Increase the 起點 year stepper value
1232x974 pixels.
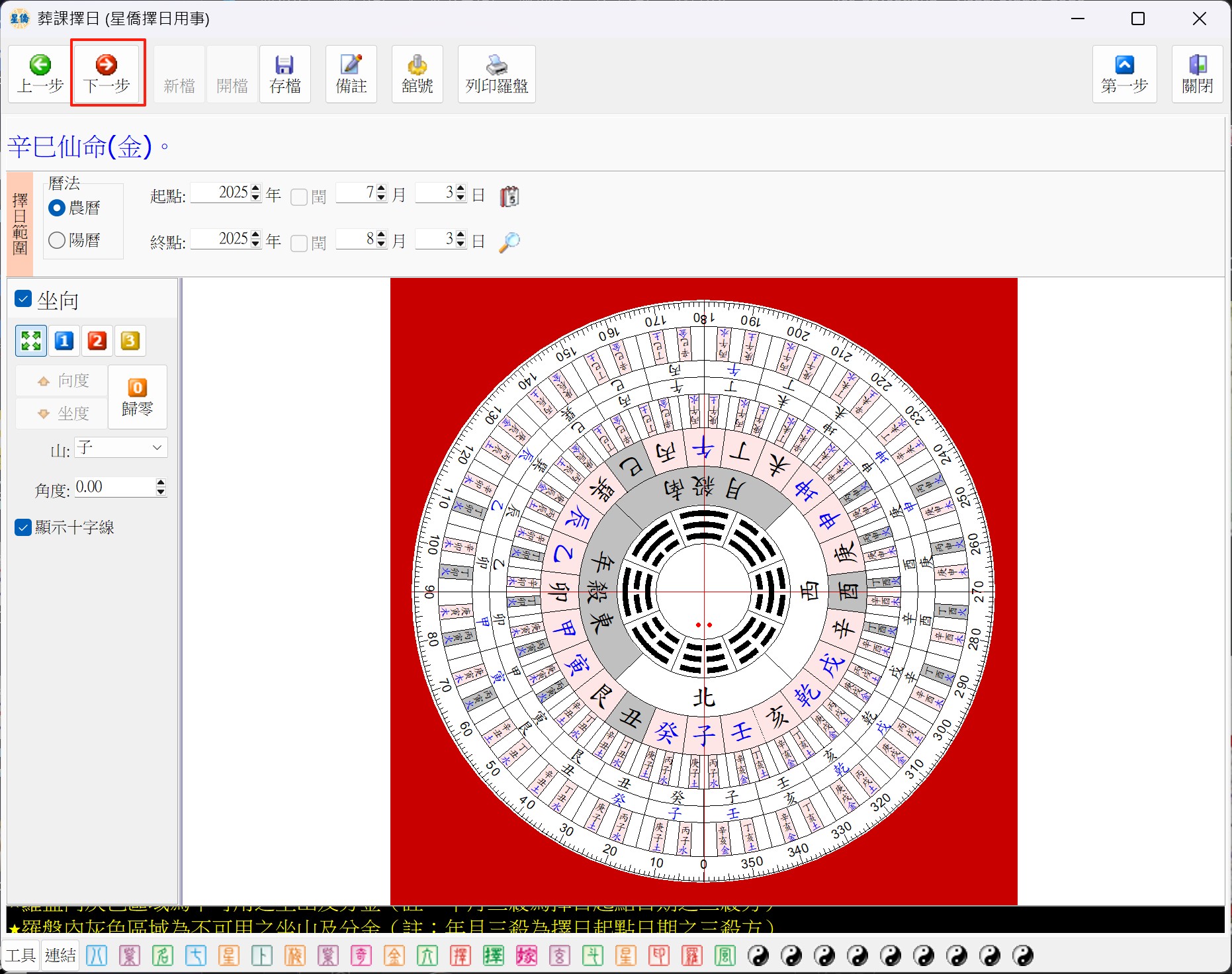[x=256, y=189]
